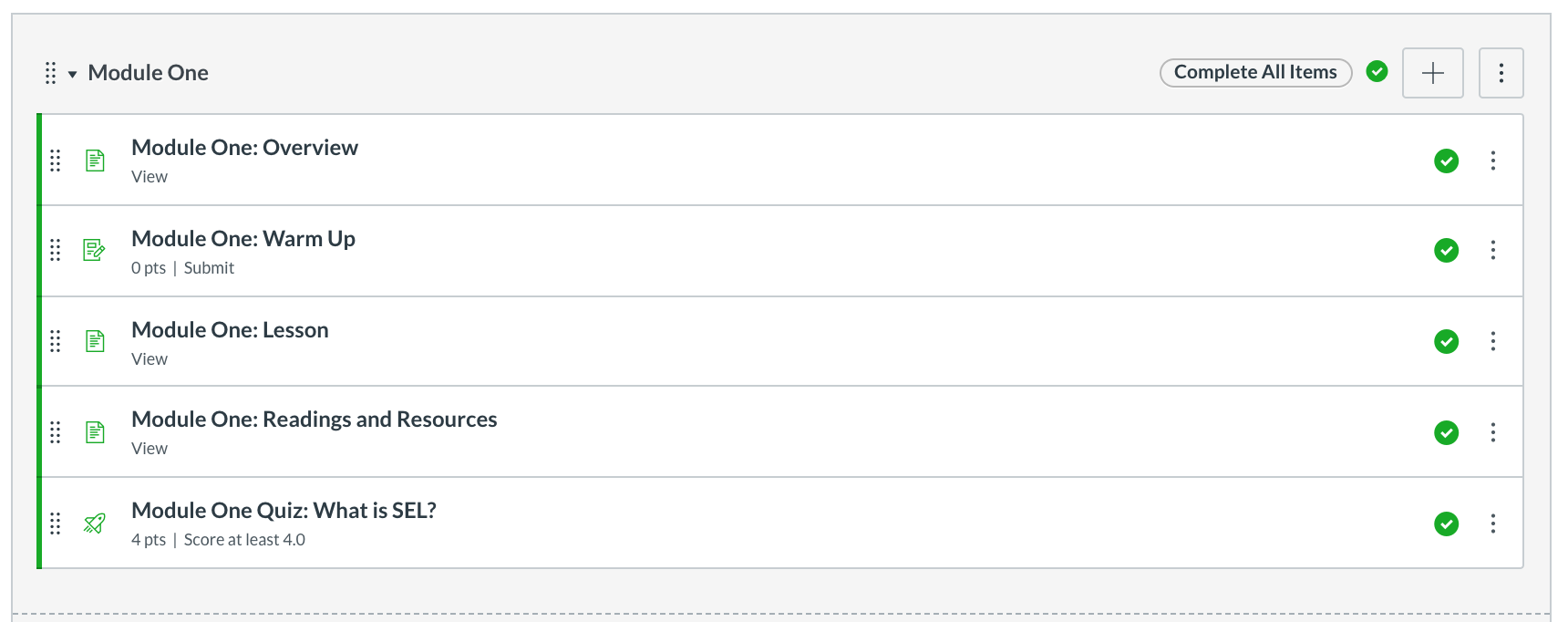
Task: Toggle publish status of Warm Up
Action: (1446, 250)
